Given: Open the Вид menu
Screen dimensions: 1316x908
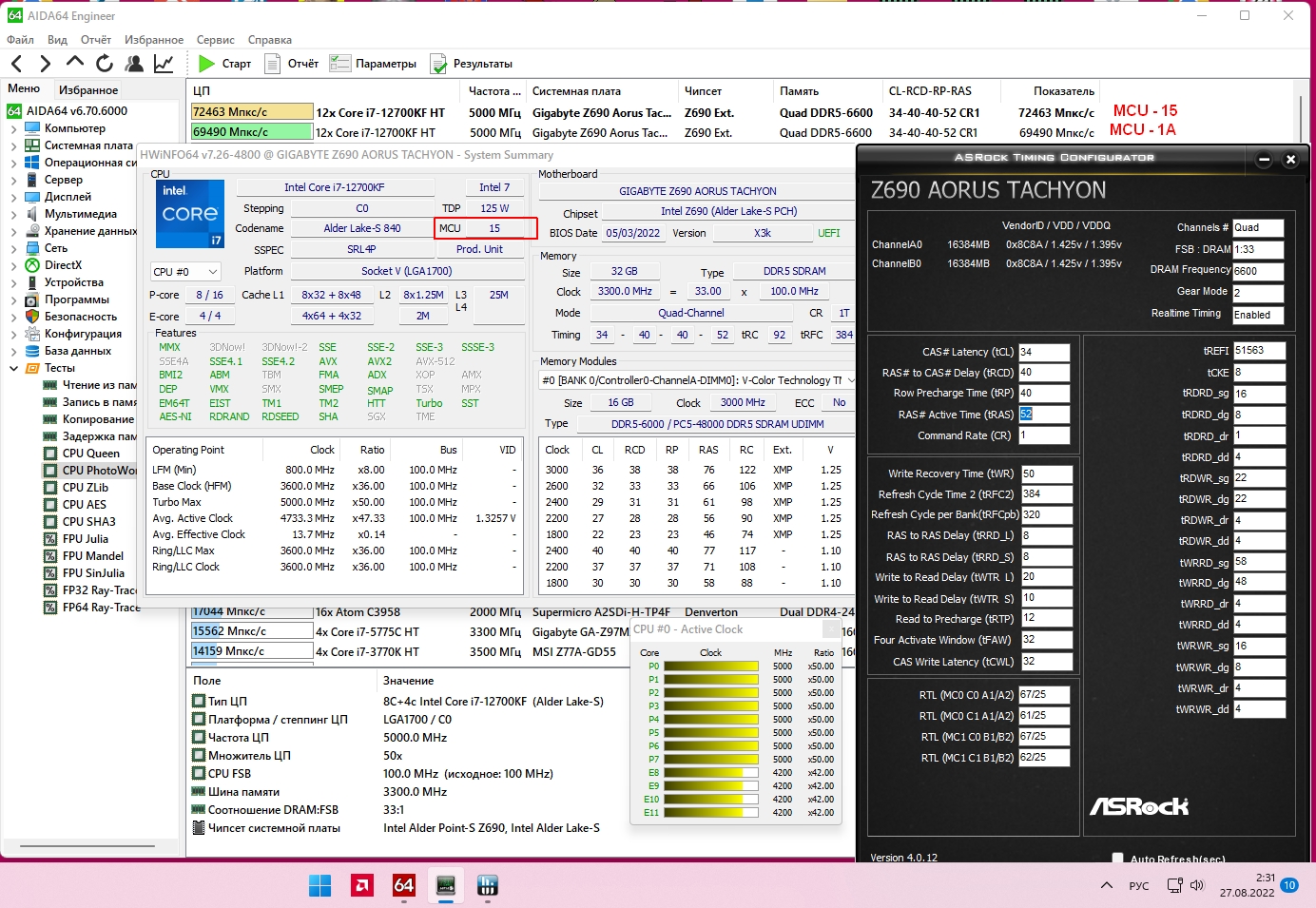Looking at the screenshot, I should [x=57, y=40].
